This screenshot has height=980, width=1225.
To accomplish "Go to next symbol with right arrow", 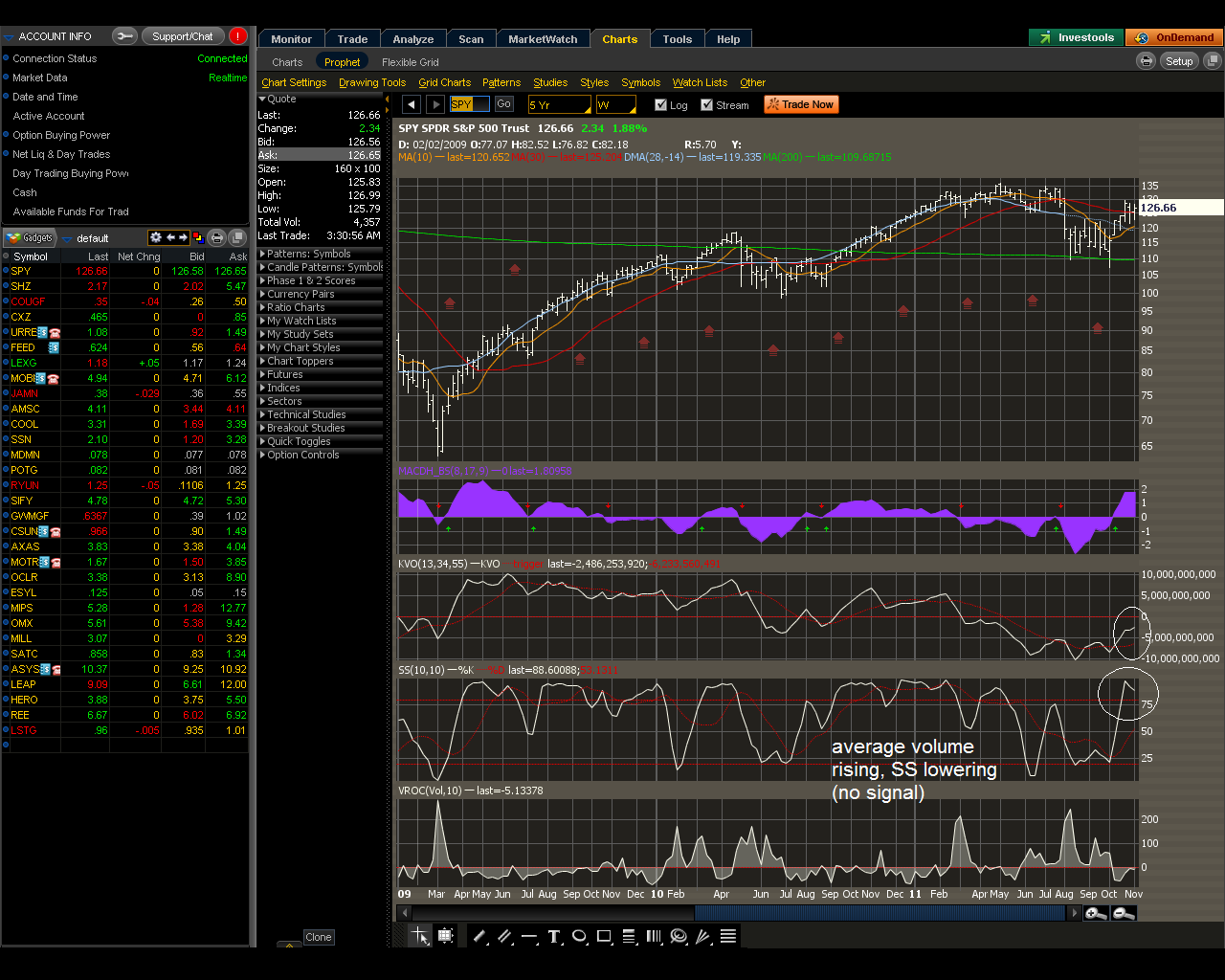I will (x=434, y=104).
